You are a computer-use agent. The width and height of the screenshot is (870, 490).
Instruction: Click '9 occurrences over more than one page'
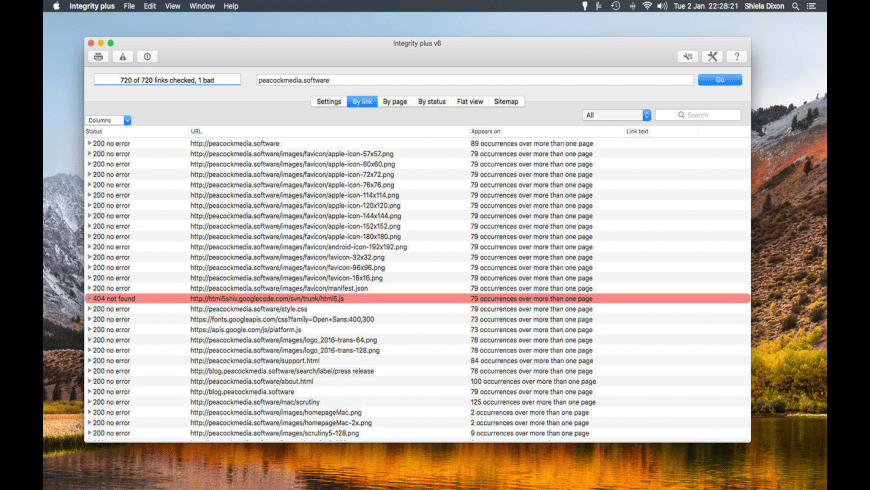pos(530,433)
